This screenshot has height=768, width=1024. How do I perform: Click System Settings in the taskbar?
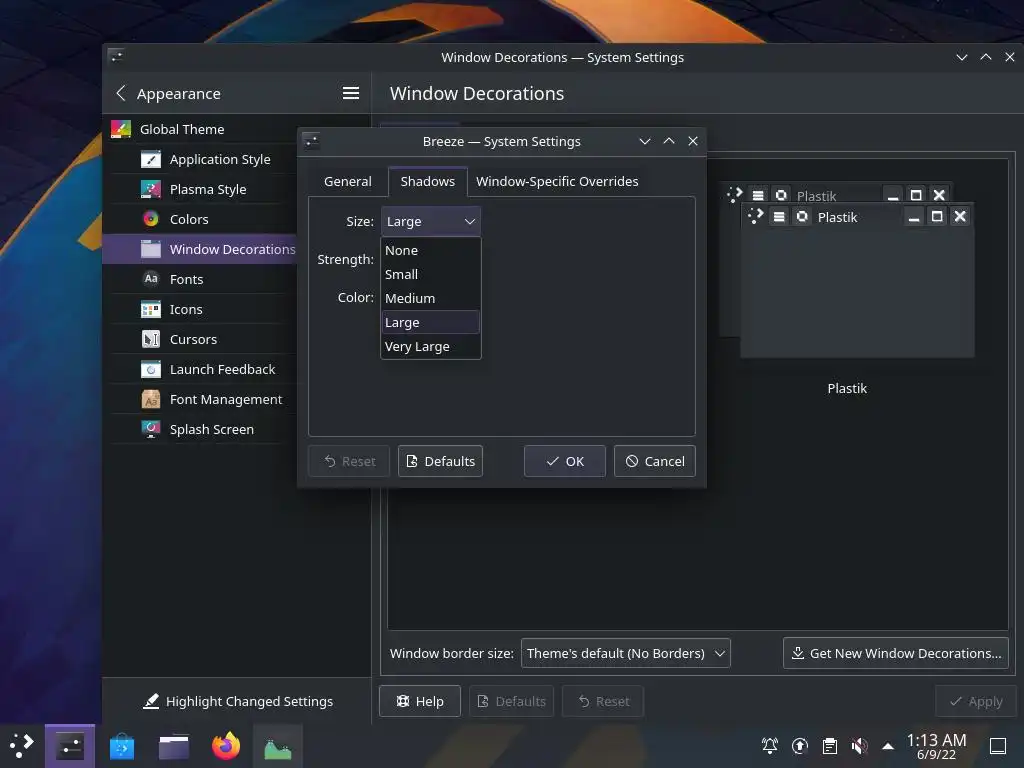(70, 746)
